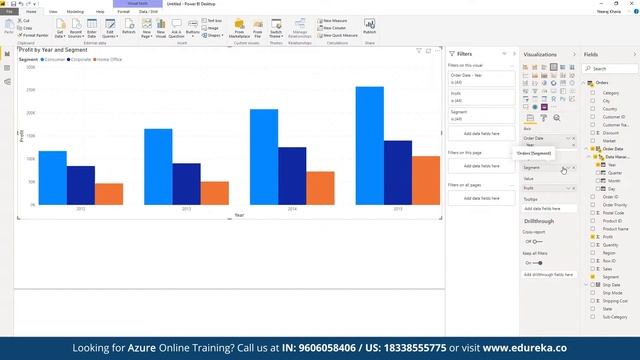This screenshot has height=360, width=640.
Task: Open the Segment legend field dropdown
Action: 568,168
